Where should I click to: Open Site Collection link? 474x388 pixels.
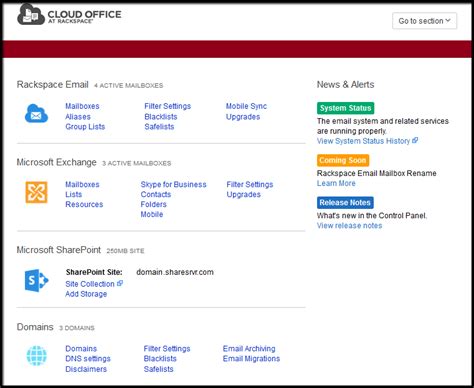(90, 284)
